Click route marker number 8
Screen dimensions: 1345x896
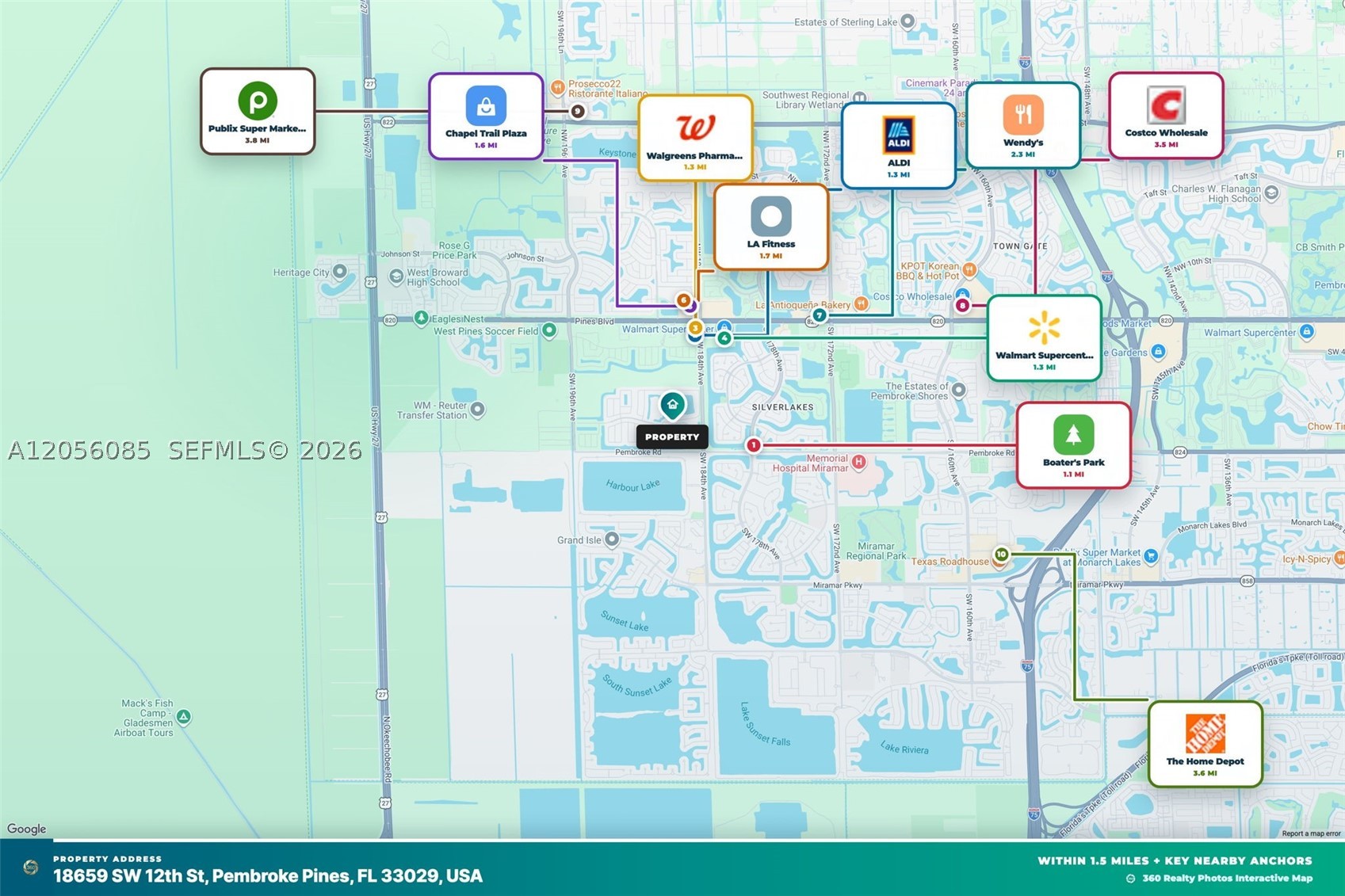(962, 305)
